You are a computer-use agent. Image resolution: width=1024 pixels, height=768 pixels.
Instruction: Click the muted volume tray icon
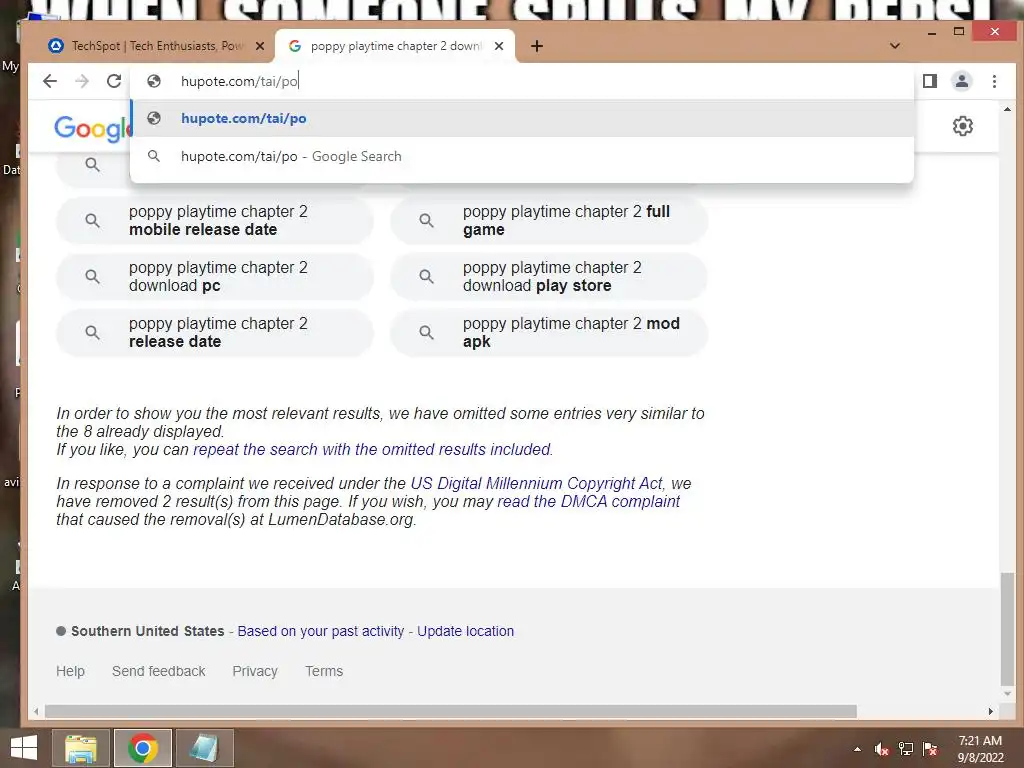coord(882,749)
